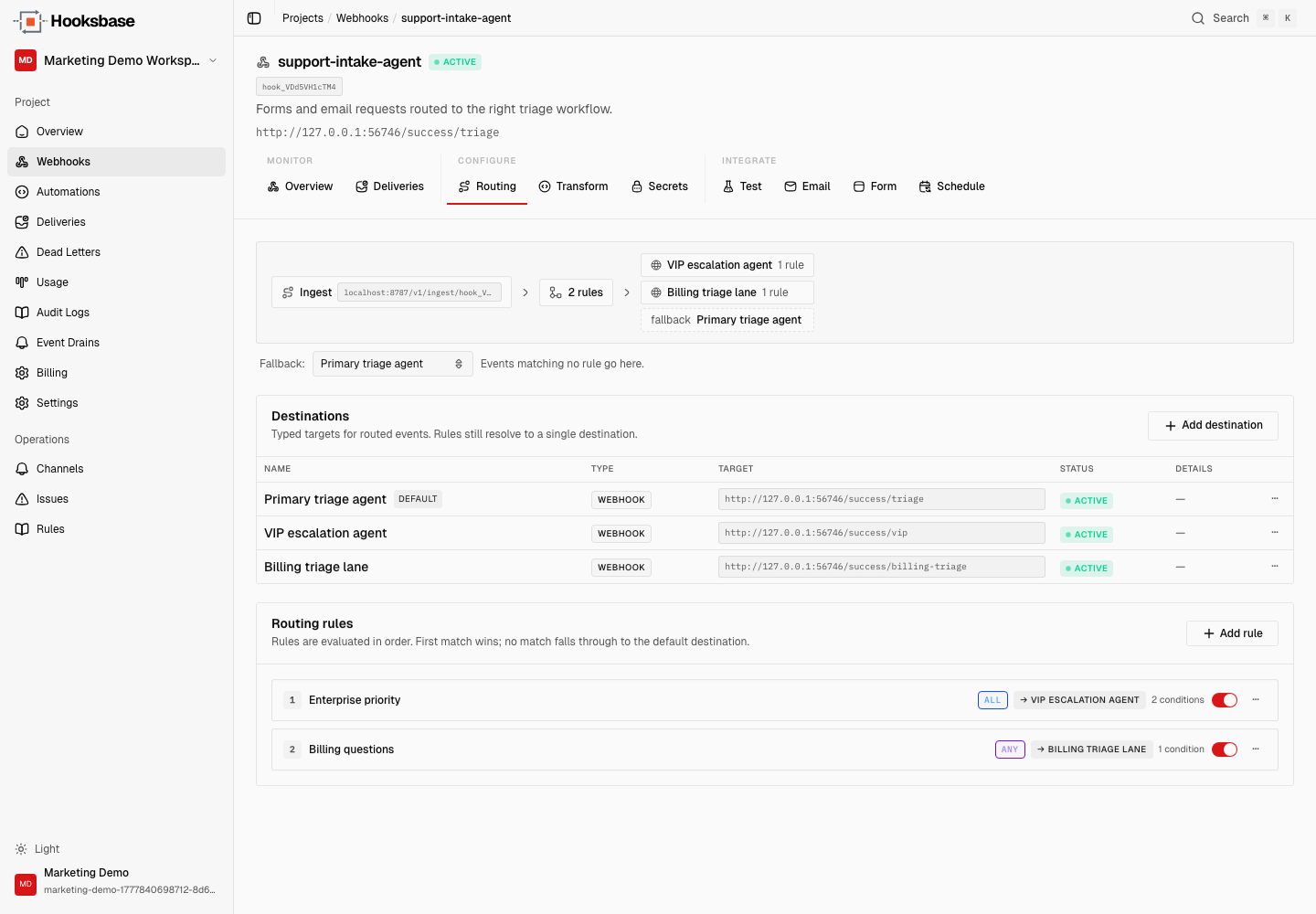This screenshot has height=914, width=1316.
Task: Click the billing-triage target URL field
Action: point(882,567)
